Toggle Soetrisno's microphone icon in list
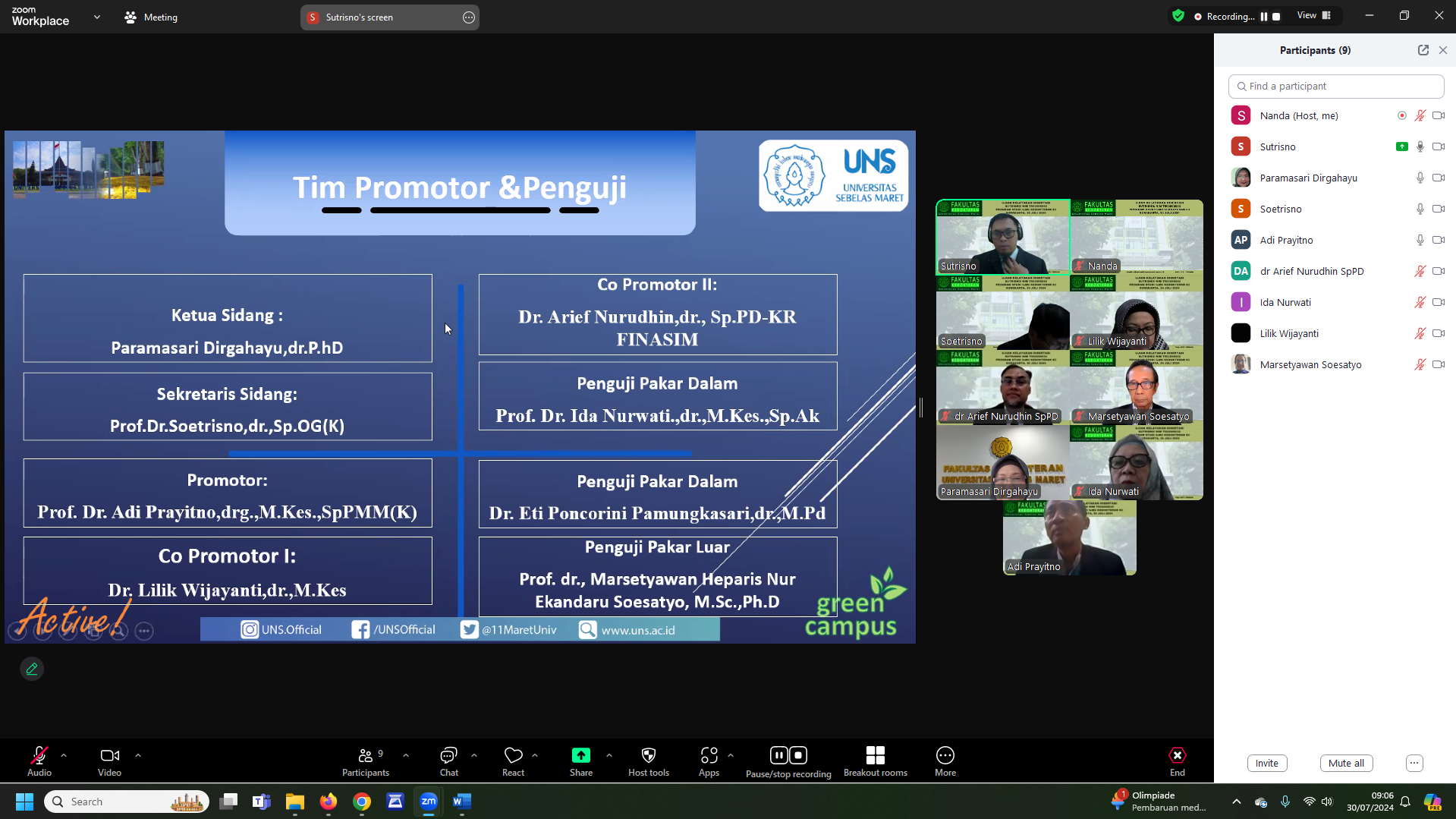The image size is (1456, 819). (x=1420, y=209)
